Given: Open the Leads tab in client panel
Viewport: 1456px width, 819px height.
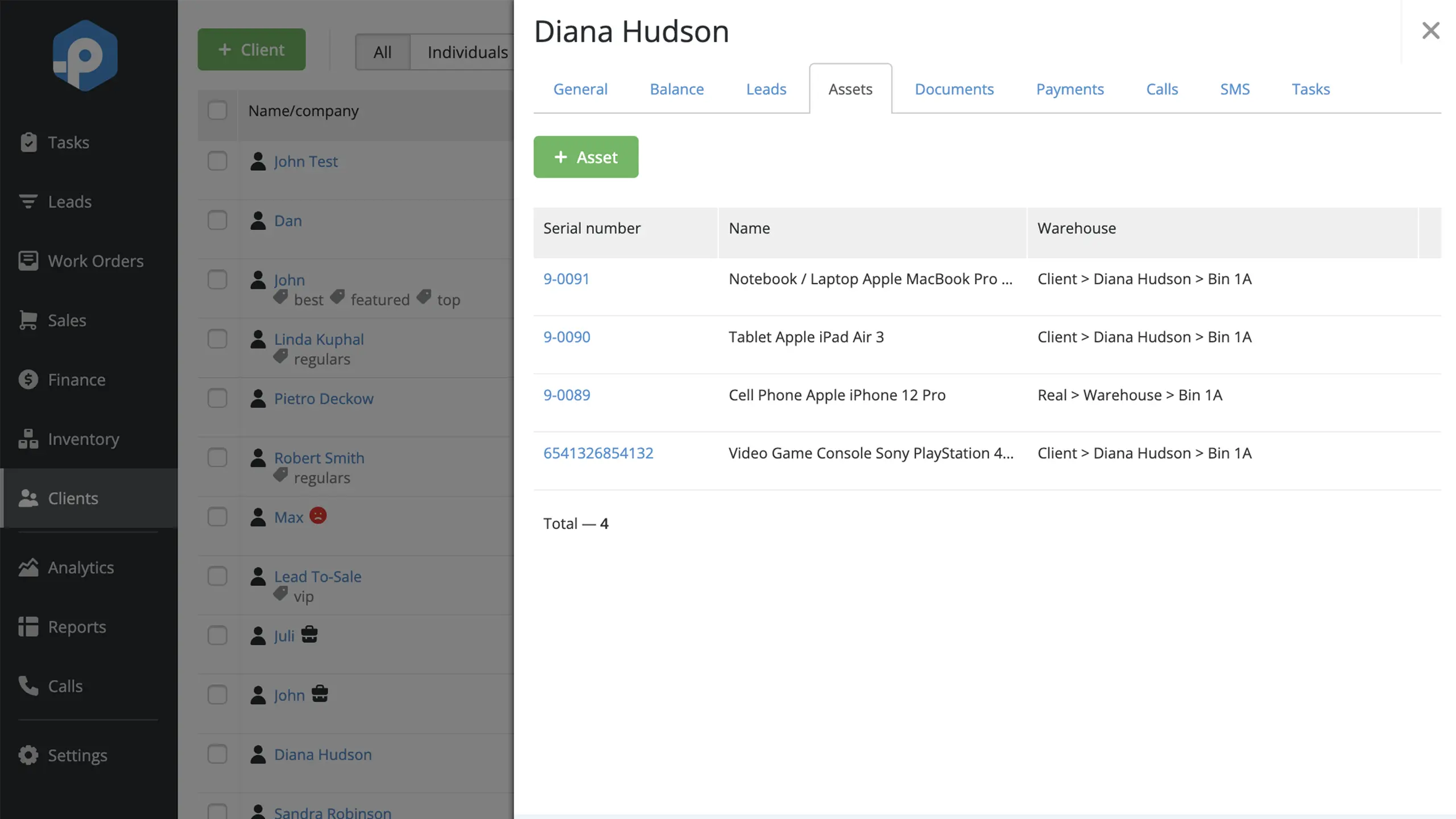Looking at the screenshot, I should pos(766,89).
